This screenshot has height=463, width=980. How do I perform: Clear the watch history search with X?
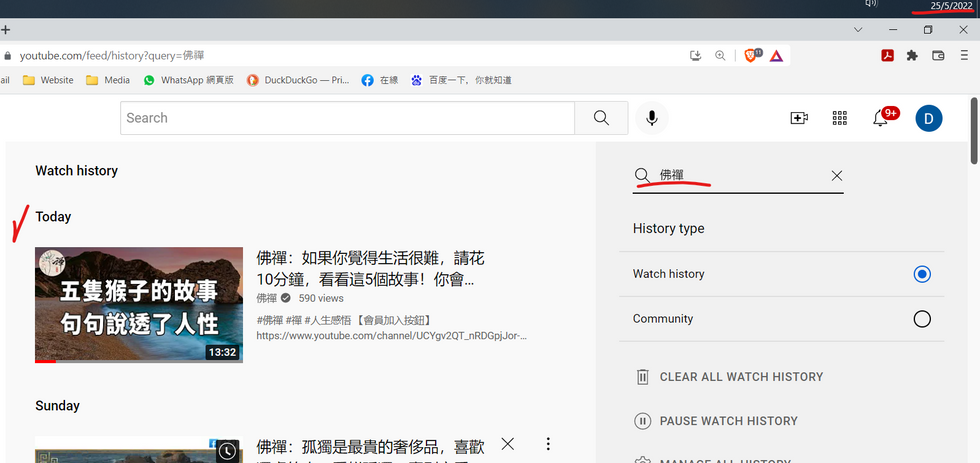pyautogui.click(x=837, y=176)
